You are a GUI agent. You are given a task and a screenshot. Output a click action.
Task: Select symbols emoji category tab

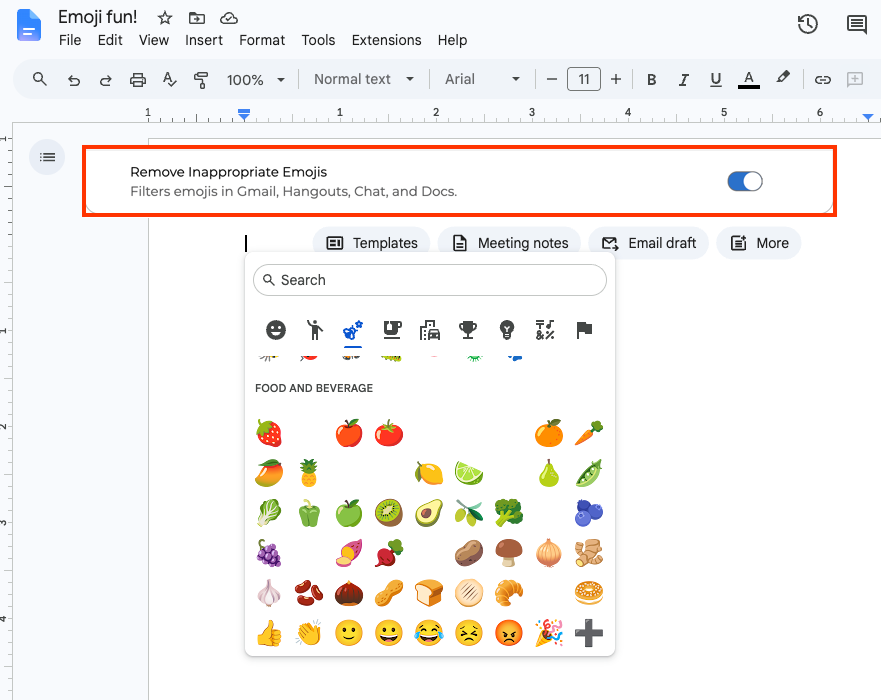[545, 330]
